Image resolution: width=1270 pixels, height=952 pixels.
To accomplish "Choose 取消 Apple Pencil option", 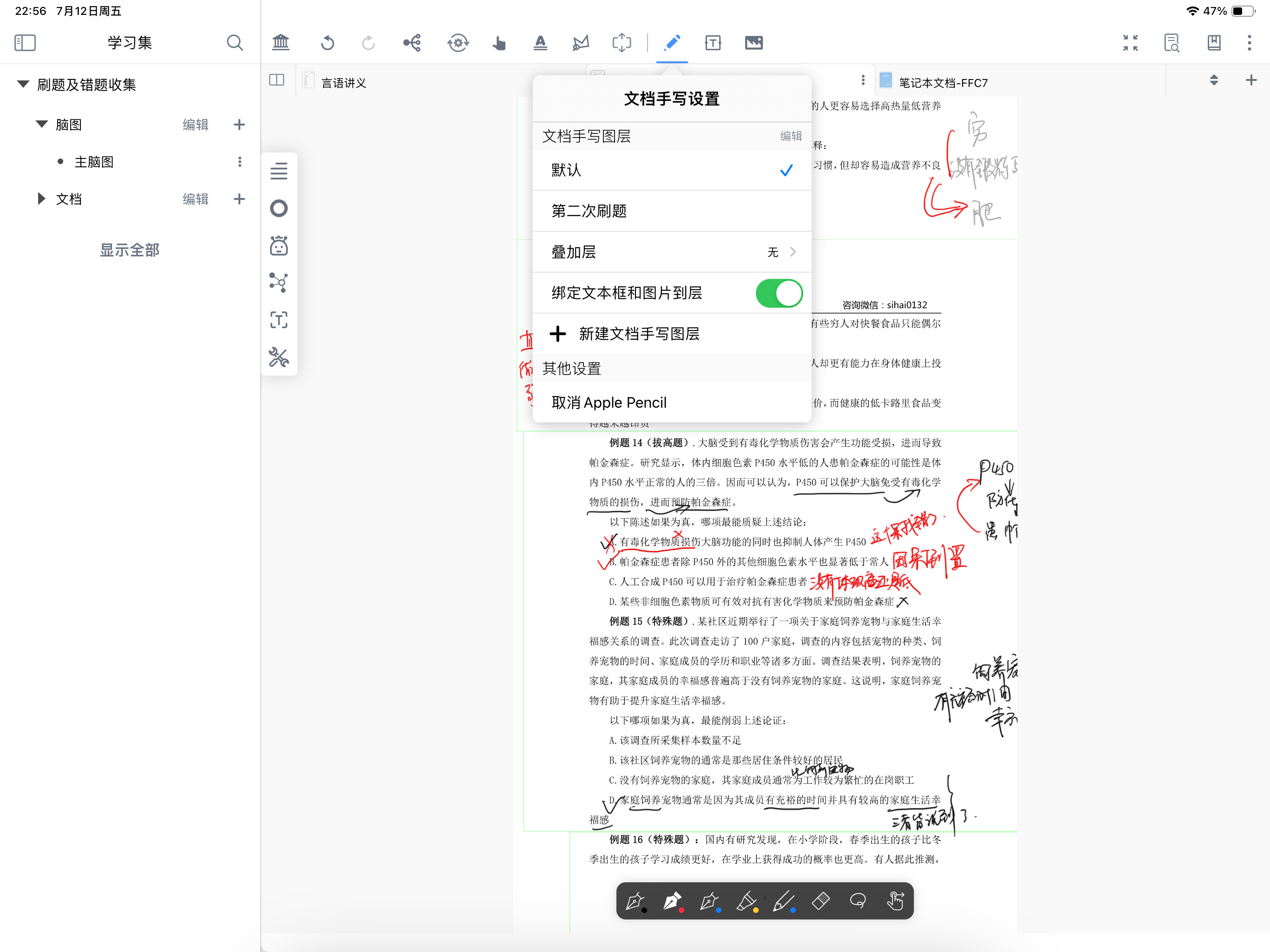I will pos(672,403).
